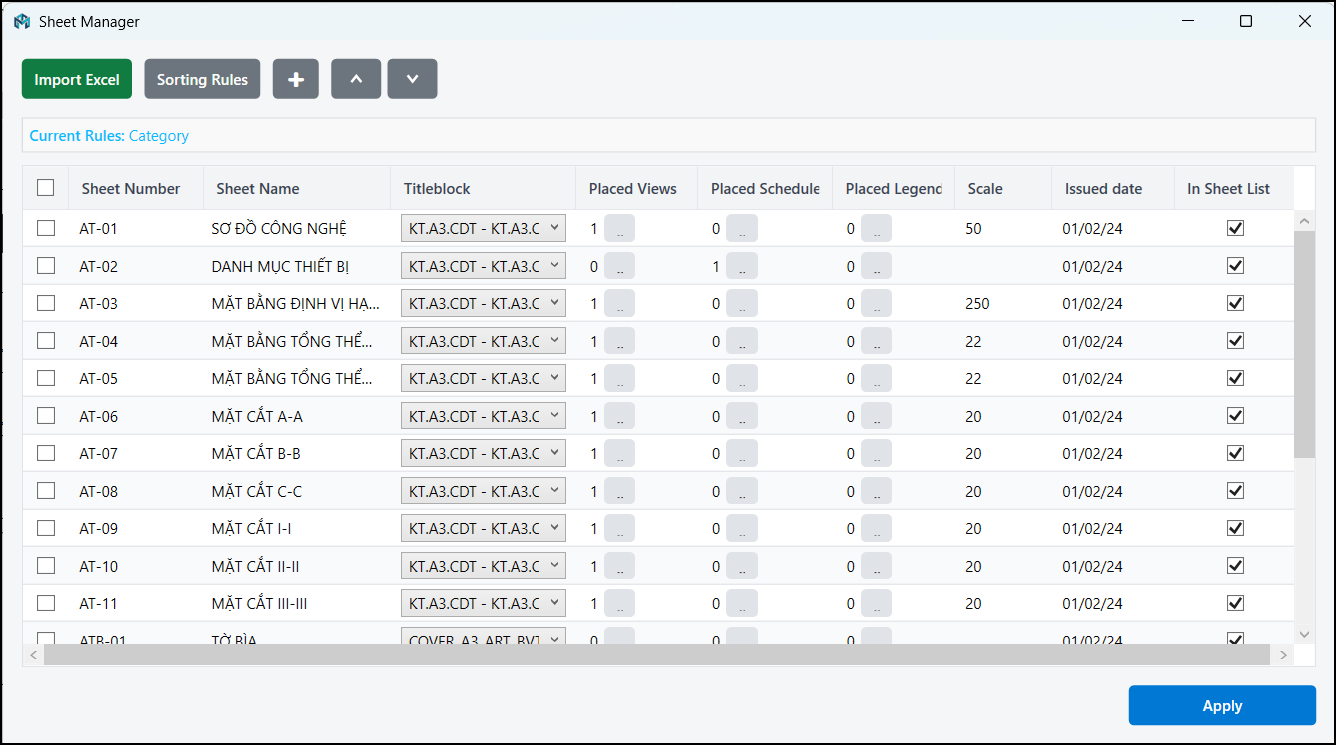Open Placed Views browse button for AT-10
The height and width of the screenshot is (745, 1336).
(619, 566)
